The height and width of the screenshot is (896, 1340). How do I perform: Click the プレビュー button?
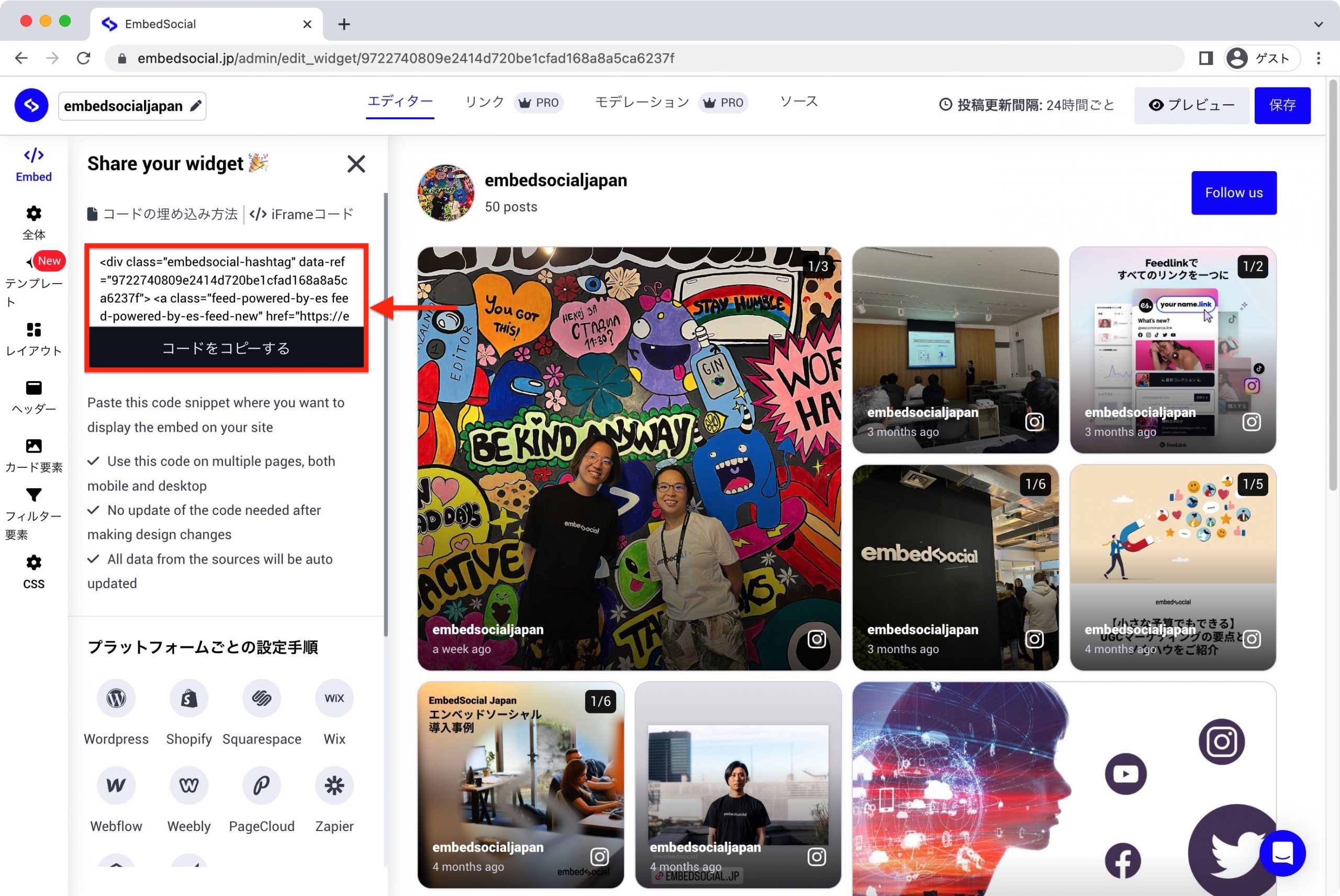[x=1191, y=105]
